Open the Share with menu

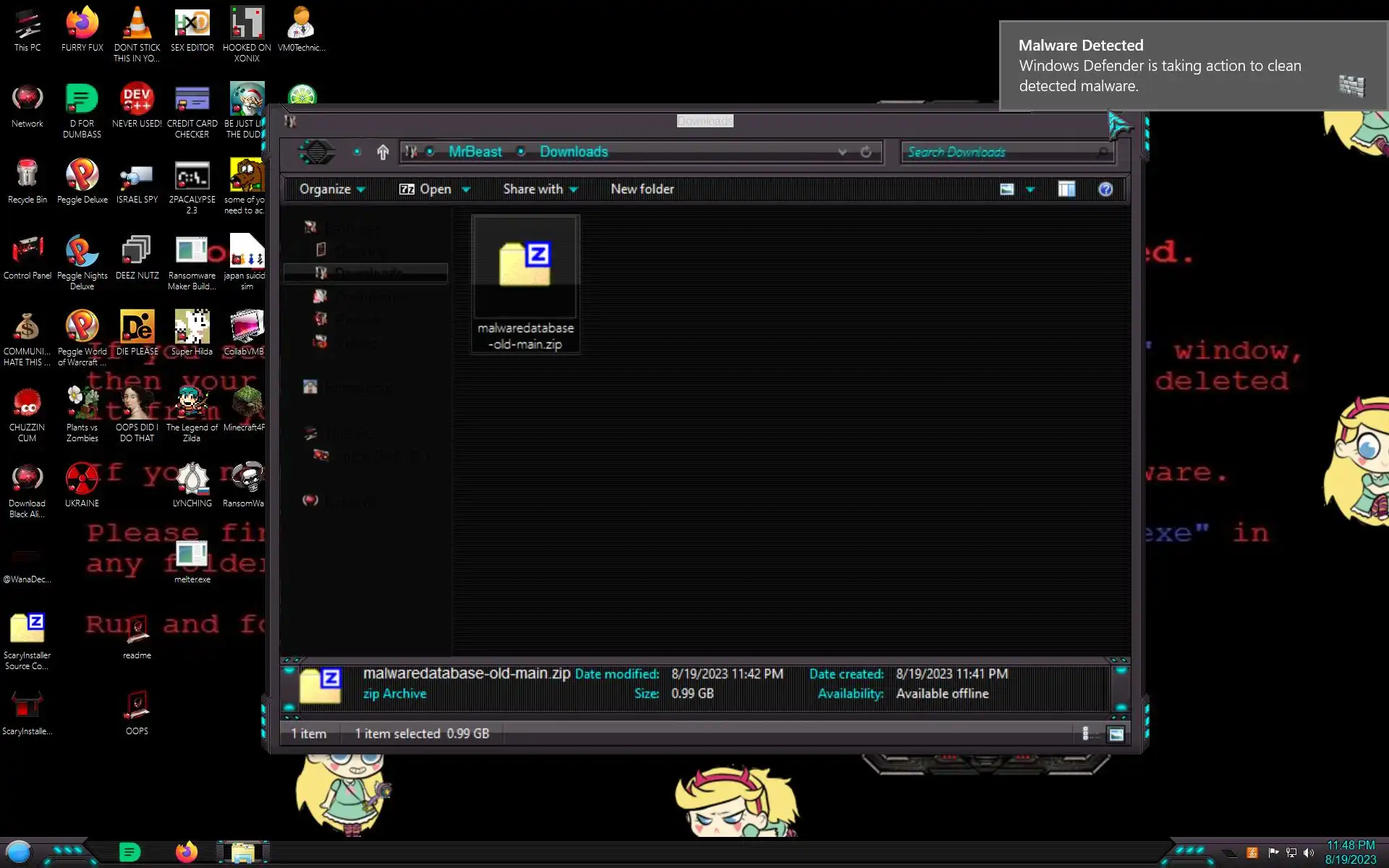(x=540, y=190)
